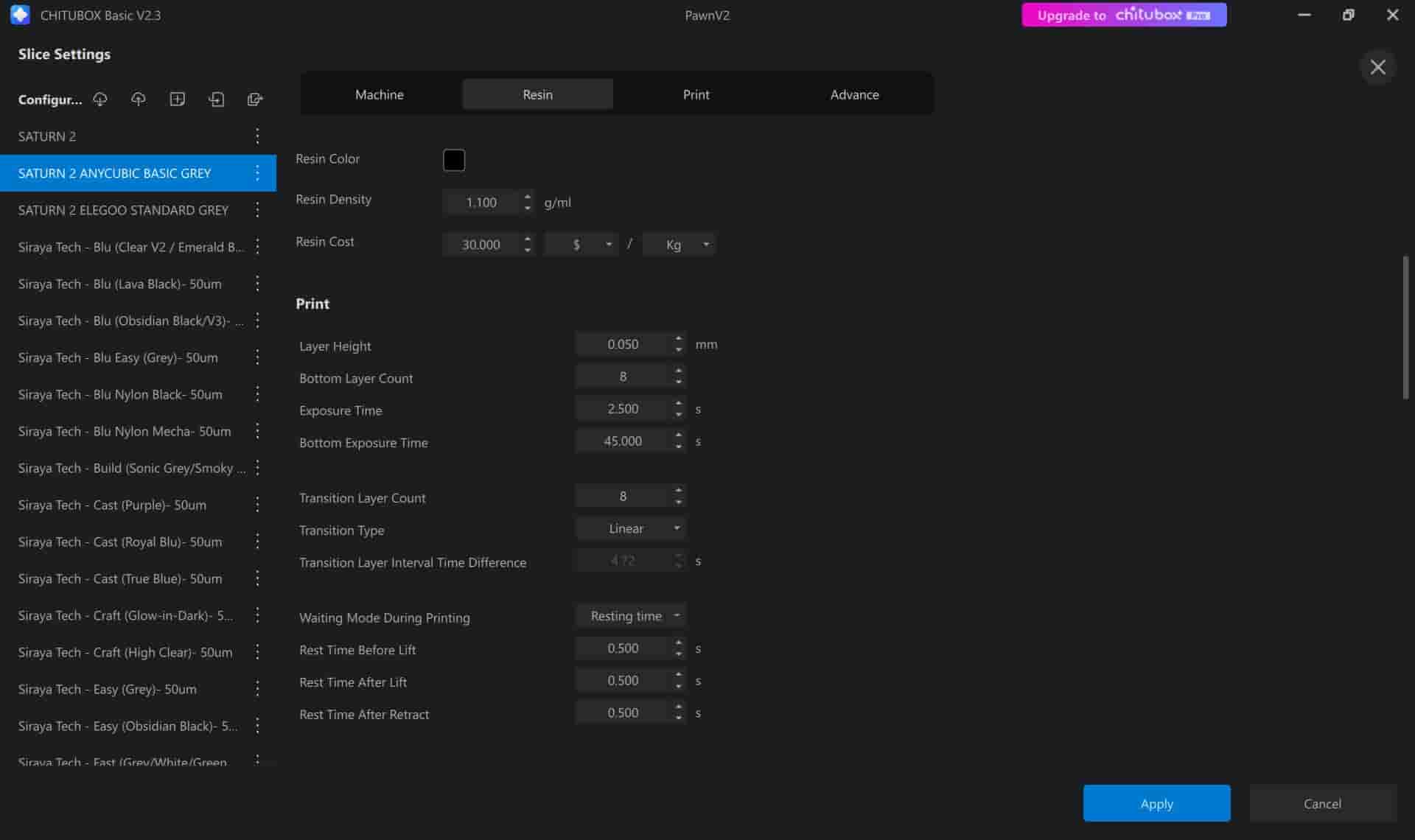1415x840 pixels.
Task: Click the Resin Density value field
Action: click(x=481, y=202)
